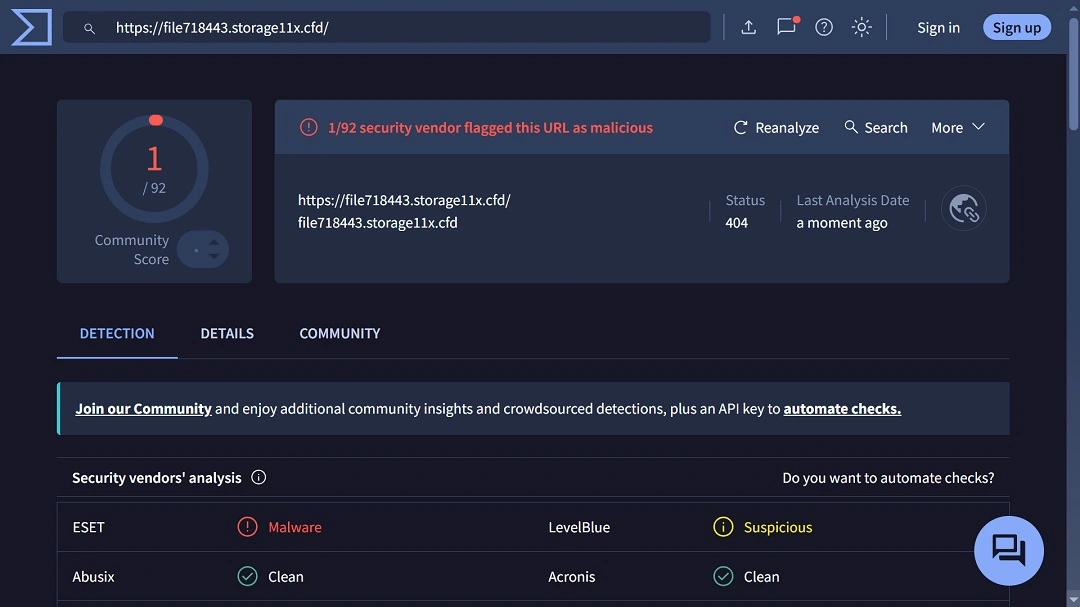This screenshot has width=1080, height=607.
Task: Open the help question mark icon
Action: click(824, 28)
